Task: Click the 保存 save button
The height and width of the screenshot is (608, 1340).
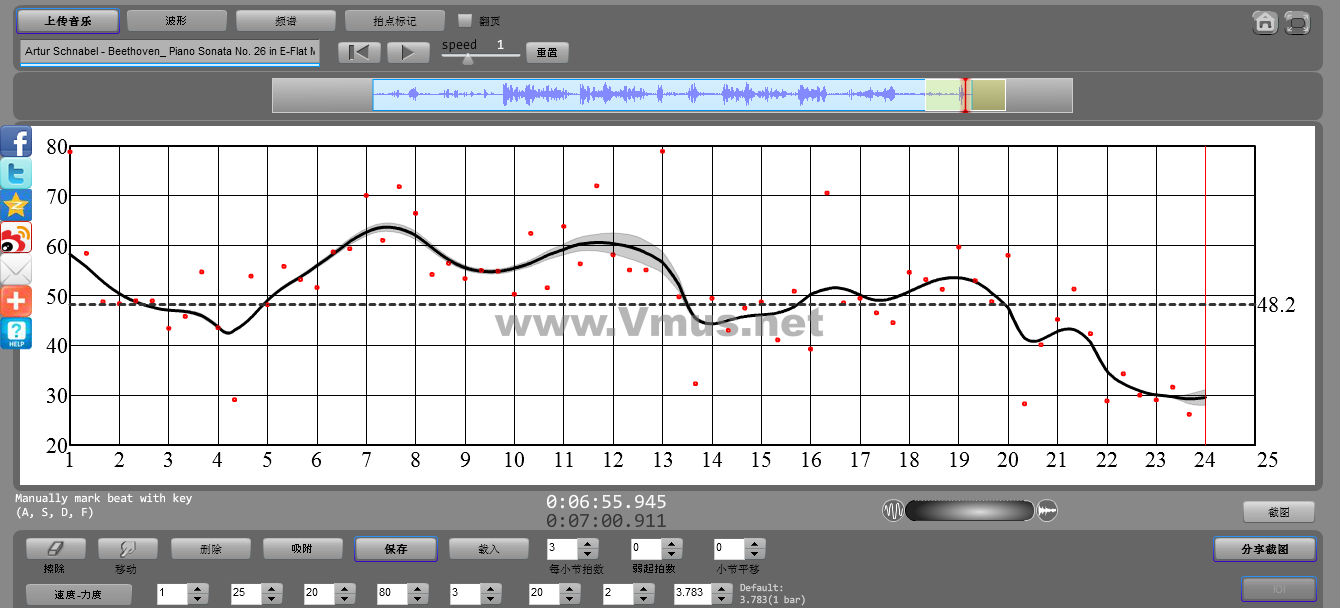Action: (395, 549)
